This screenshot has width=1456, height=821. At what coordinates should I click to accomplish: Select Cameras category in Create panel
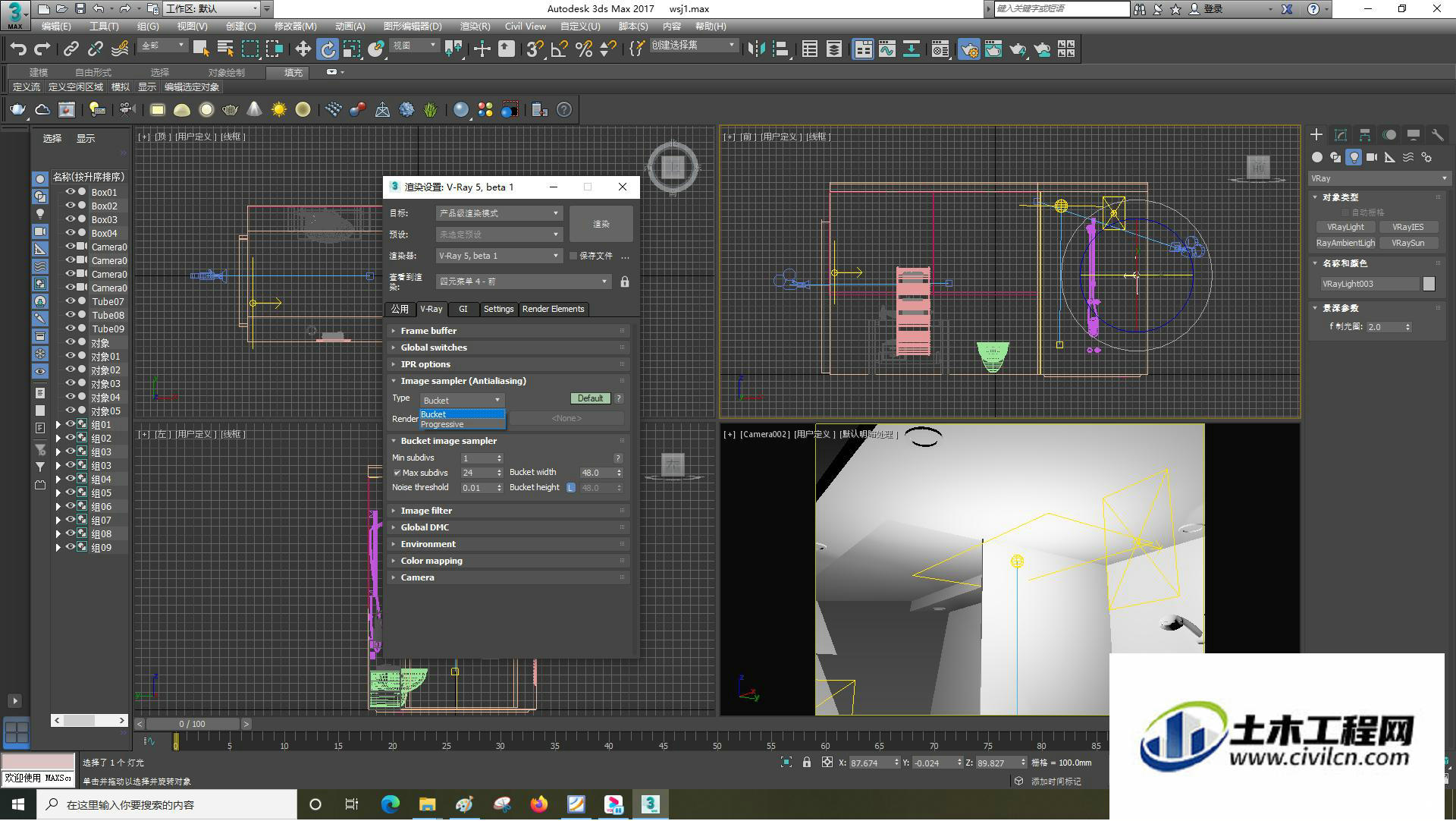1372,157
